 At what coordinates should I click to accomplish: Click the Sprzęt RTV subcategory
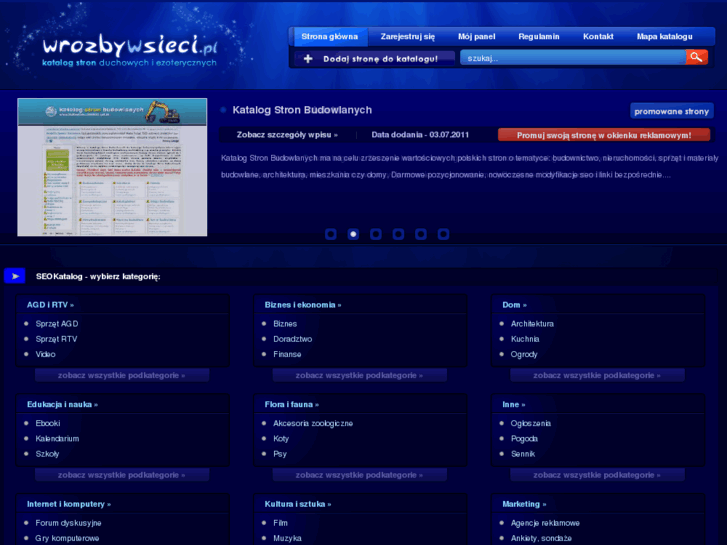[x=56, y=339]
